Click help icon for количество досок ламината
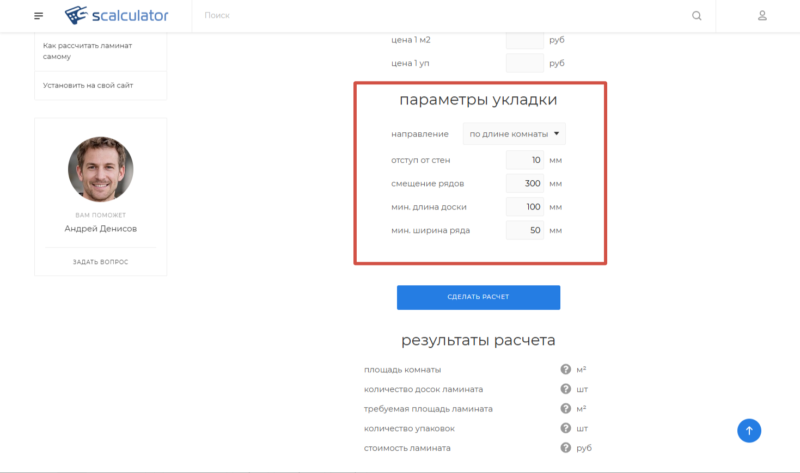Viewport: 800px width, 473px height. (565, 389)
